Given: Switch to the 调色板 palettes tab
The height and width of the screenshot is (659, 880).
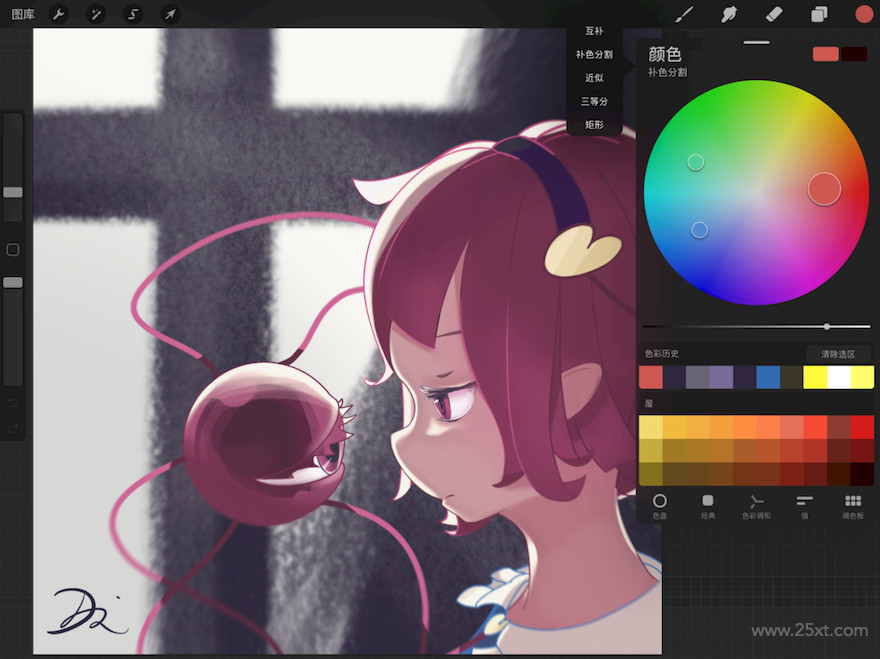Looking at the screenshot, I should click(852, 505).
